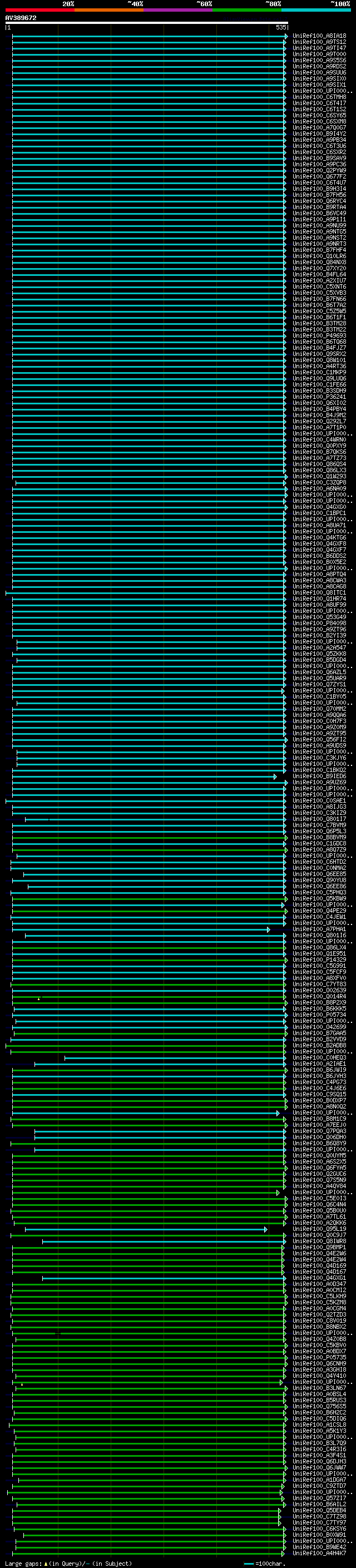Select UniRef100_P36241 label

319,397
